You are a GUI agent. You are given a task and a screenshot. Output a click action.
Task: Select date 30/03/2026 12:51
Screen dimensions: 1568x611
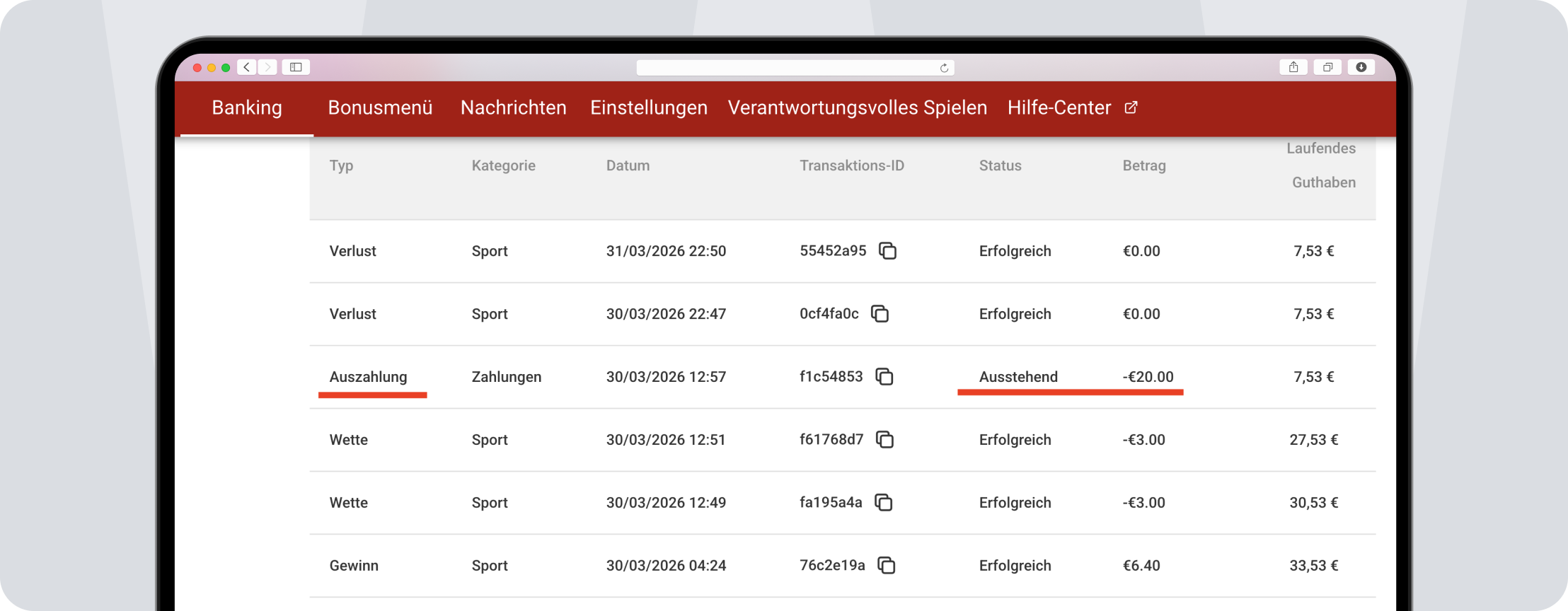(666, 440)
